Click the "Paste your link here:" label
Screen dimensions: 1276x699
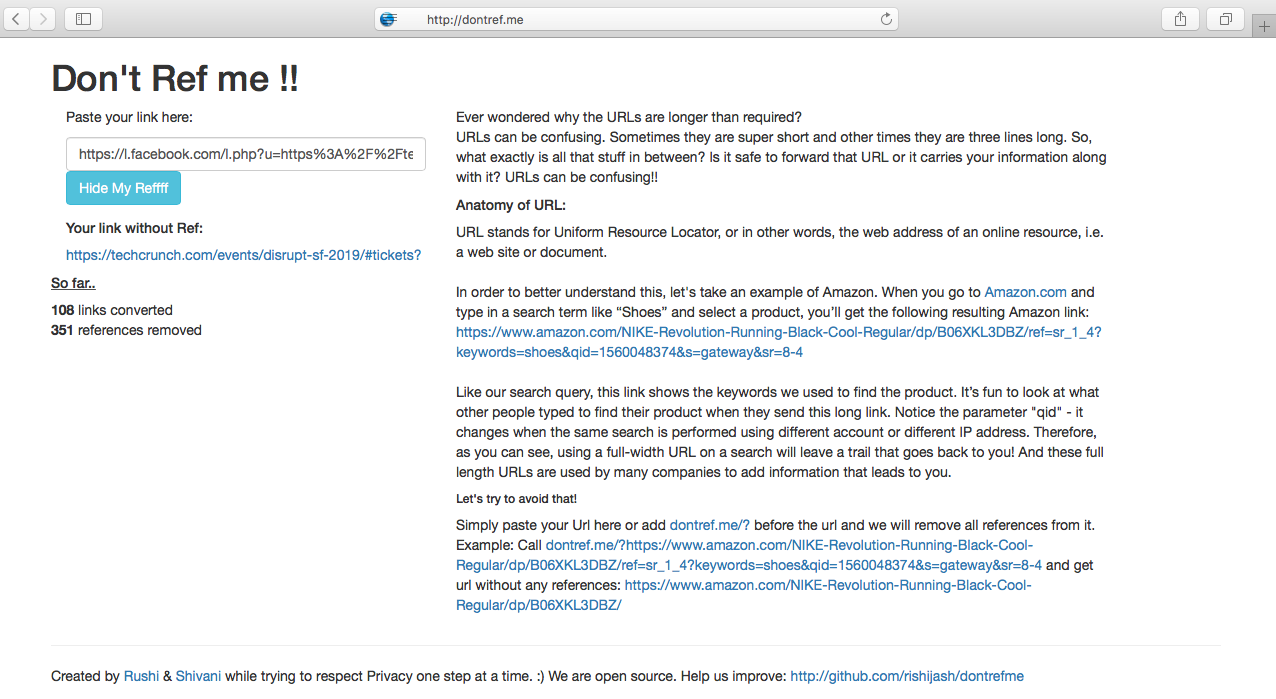pos(129,117)
